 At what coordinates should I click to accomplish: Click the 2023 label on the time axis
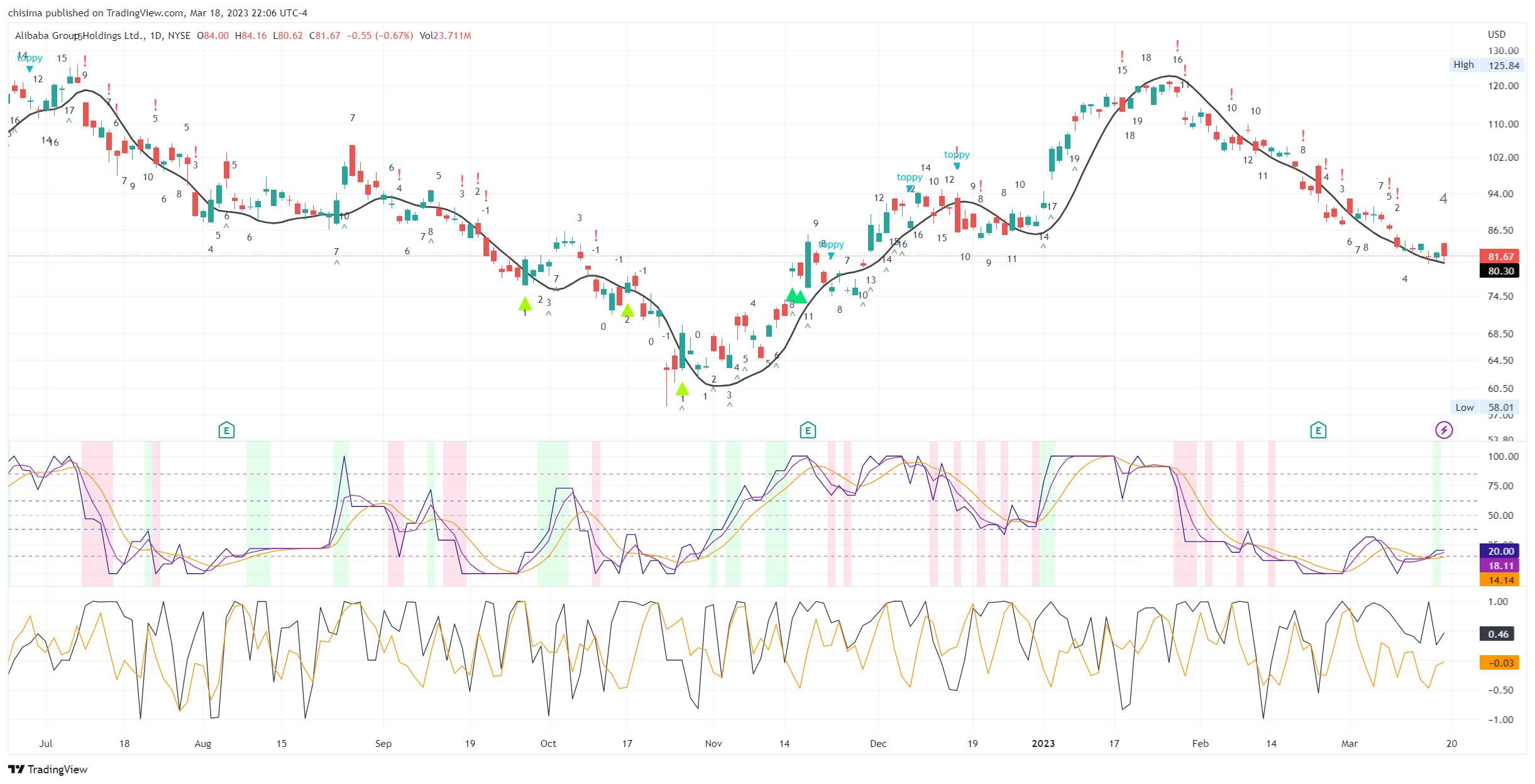pos(1043,743)
